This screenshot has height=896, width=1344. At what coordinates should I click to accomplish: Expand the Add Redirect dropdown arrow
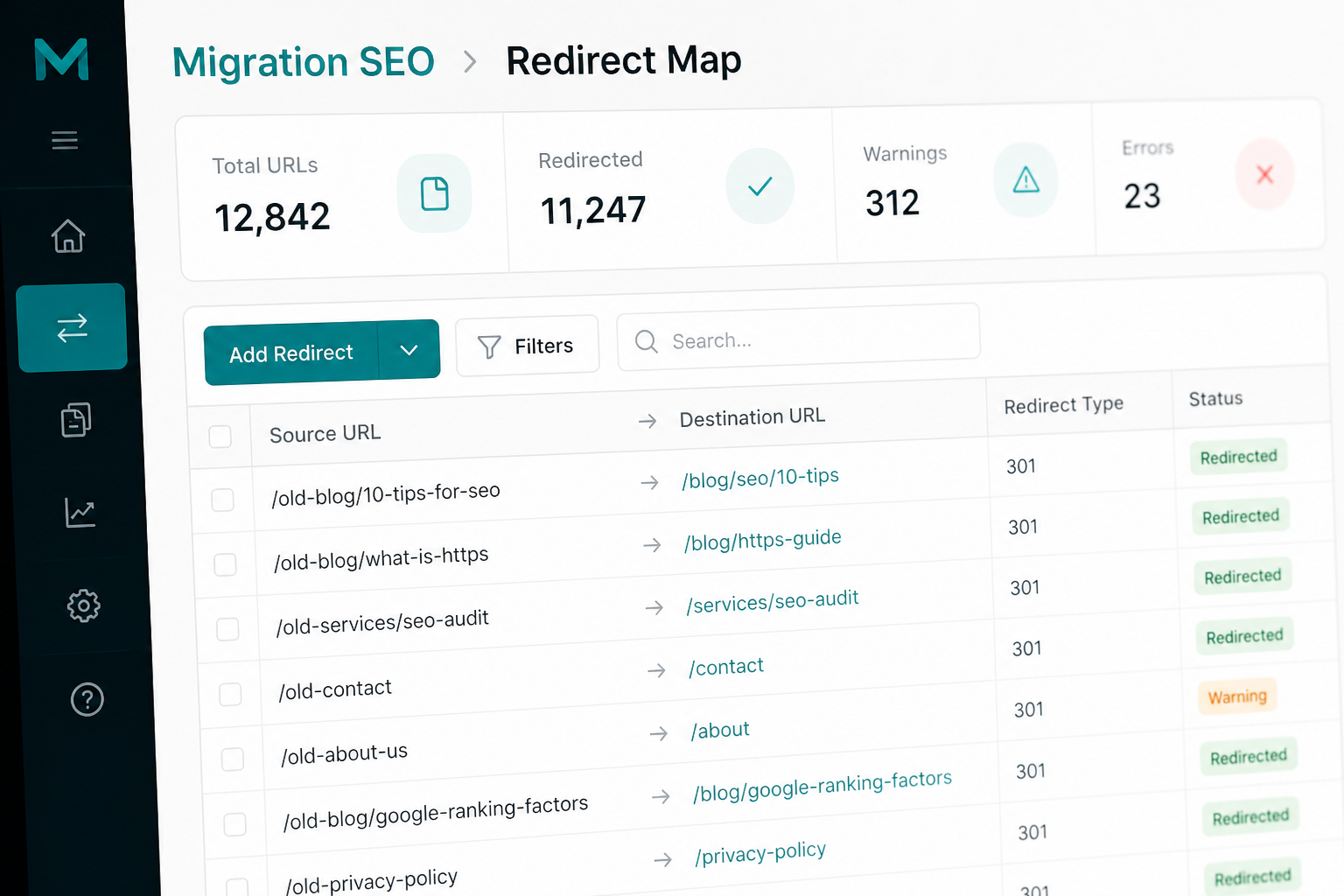tap(409, 350)
